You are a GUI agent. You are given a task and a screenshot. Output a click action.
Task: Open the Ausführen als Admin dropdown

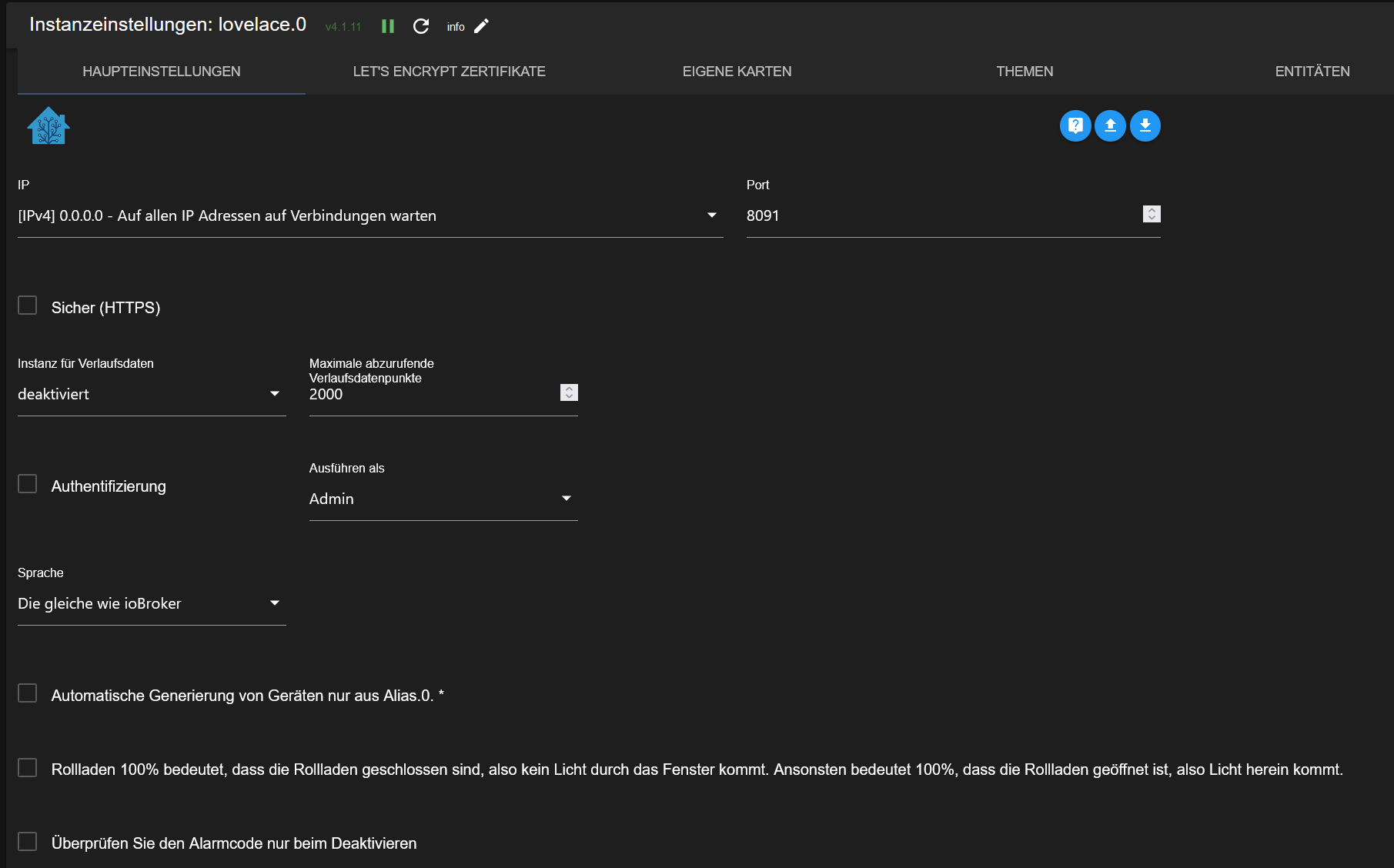pos(443,499)
